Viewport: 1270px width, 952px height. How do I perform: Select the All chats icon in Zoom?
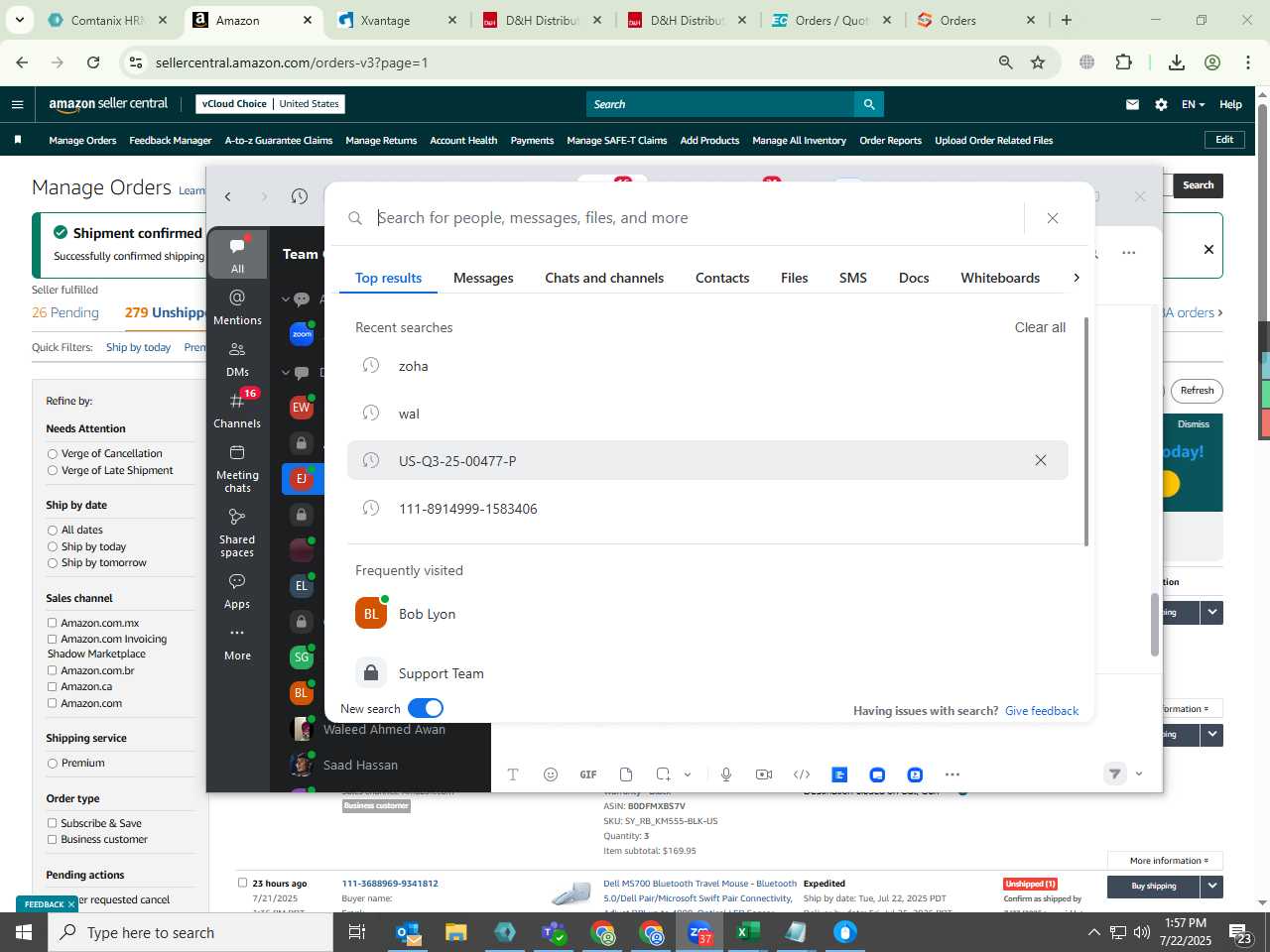pyautogui.click(x=237, y=255)
